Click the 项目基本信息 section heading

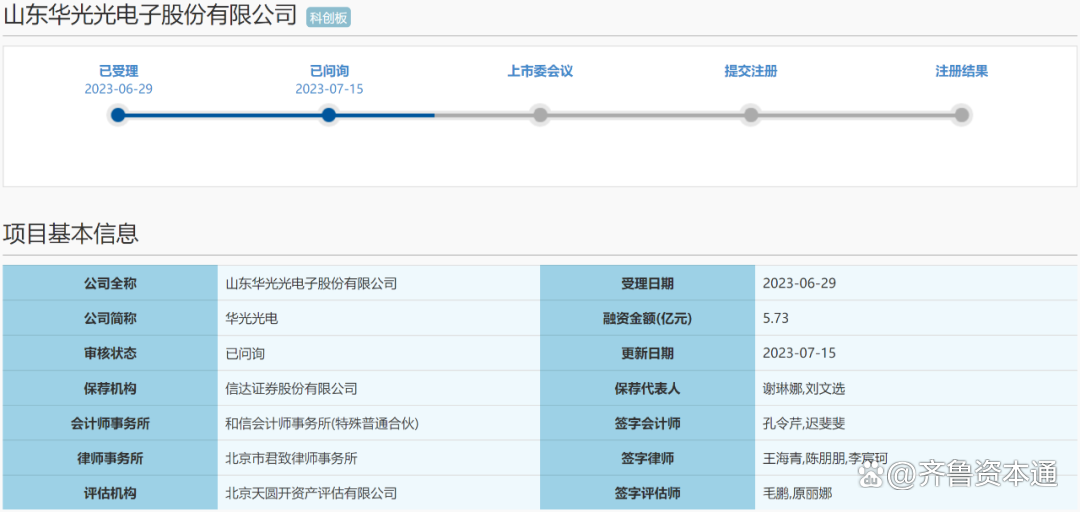71,234
